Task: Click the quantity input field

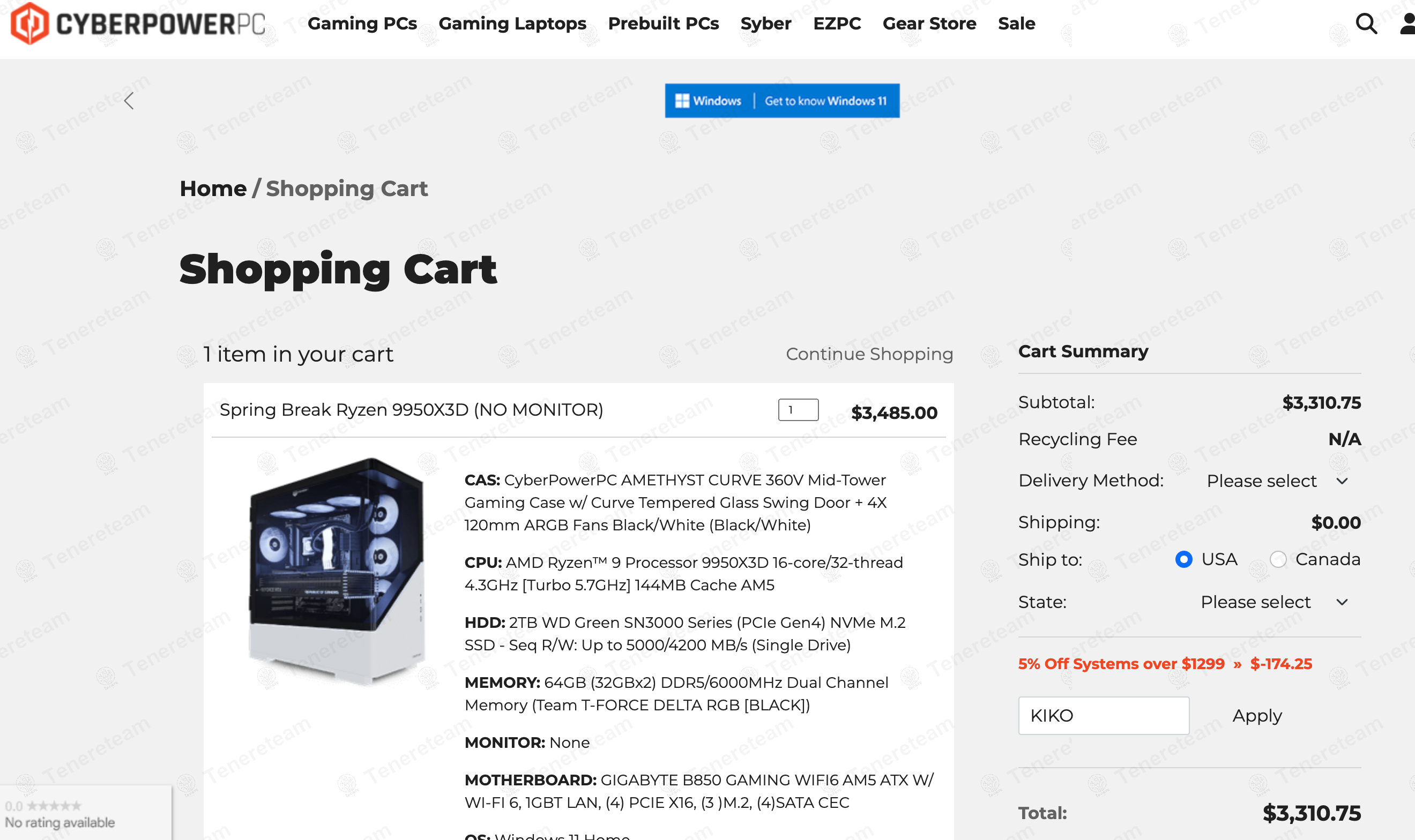Action: (798, 410)
